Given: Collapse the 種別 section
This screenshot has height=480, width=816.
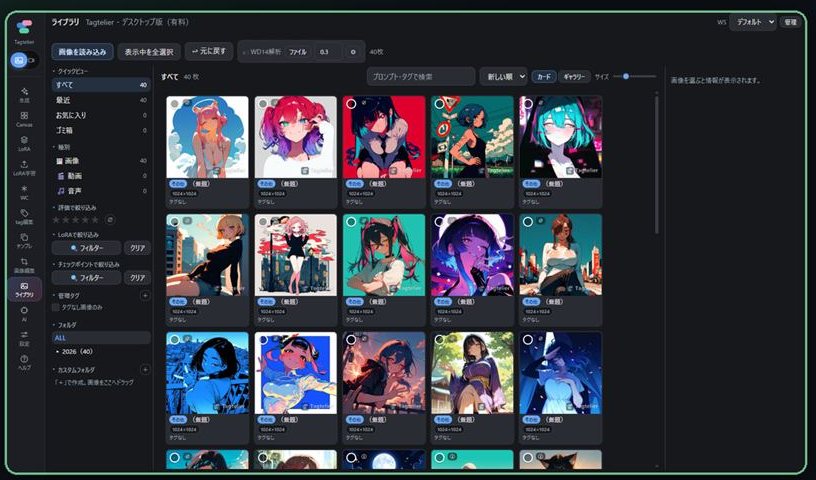Looking at the screenshot, I should tap(61, 147).
